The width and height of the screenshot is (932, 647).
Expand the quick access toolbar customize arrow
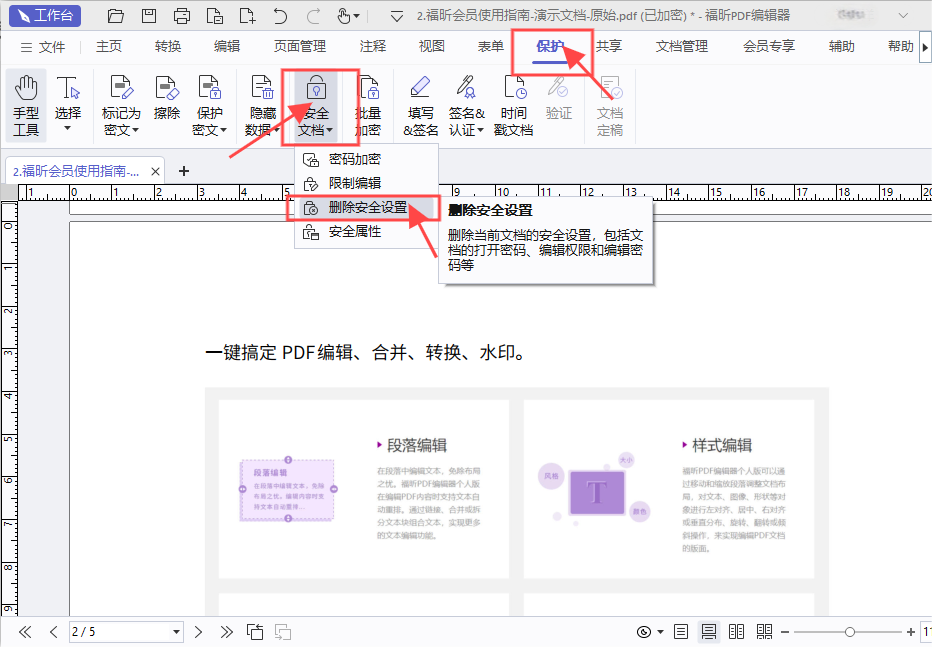point(396,17)
